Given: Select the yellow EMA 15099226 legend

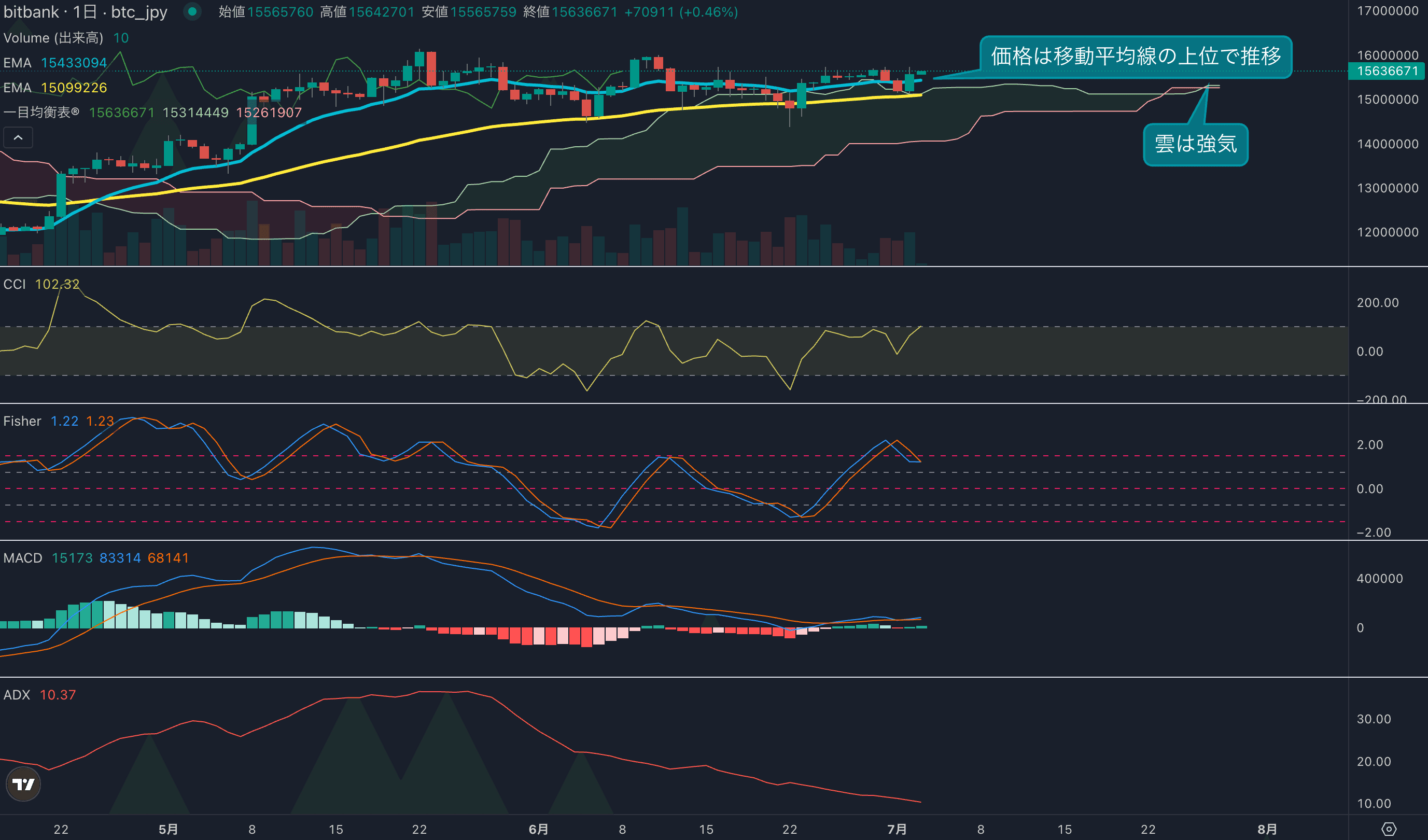Looking at the screenshot, I should click(55, 88).
